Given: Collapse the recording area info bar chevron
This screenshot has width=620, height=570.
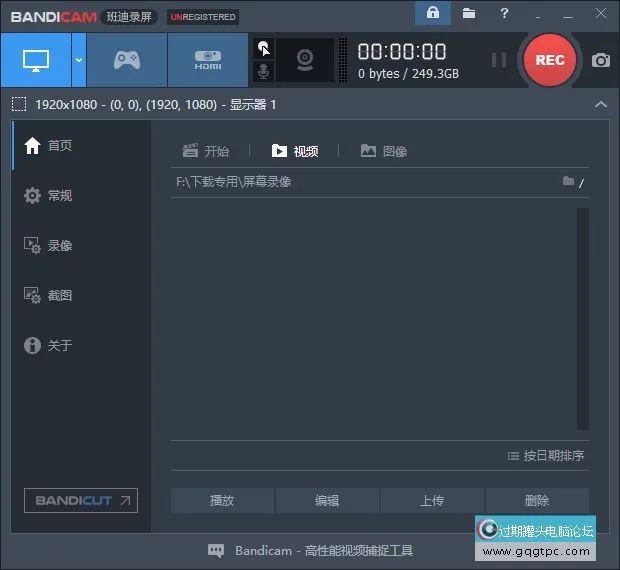Looking at the screenshot, I should point(600,105).
